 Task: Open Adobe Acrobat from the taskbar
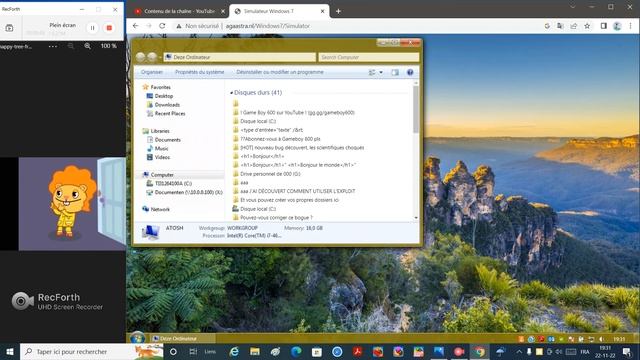(x=358, y=351)
